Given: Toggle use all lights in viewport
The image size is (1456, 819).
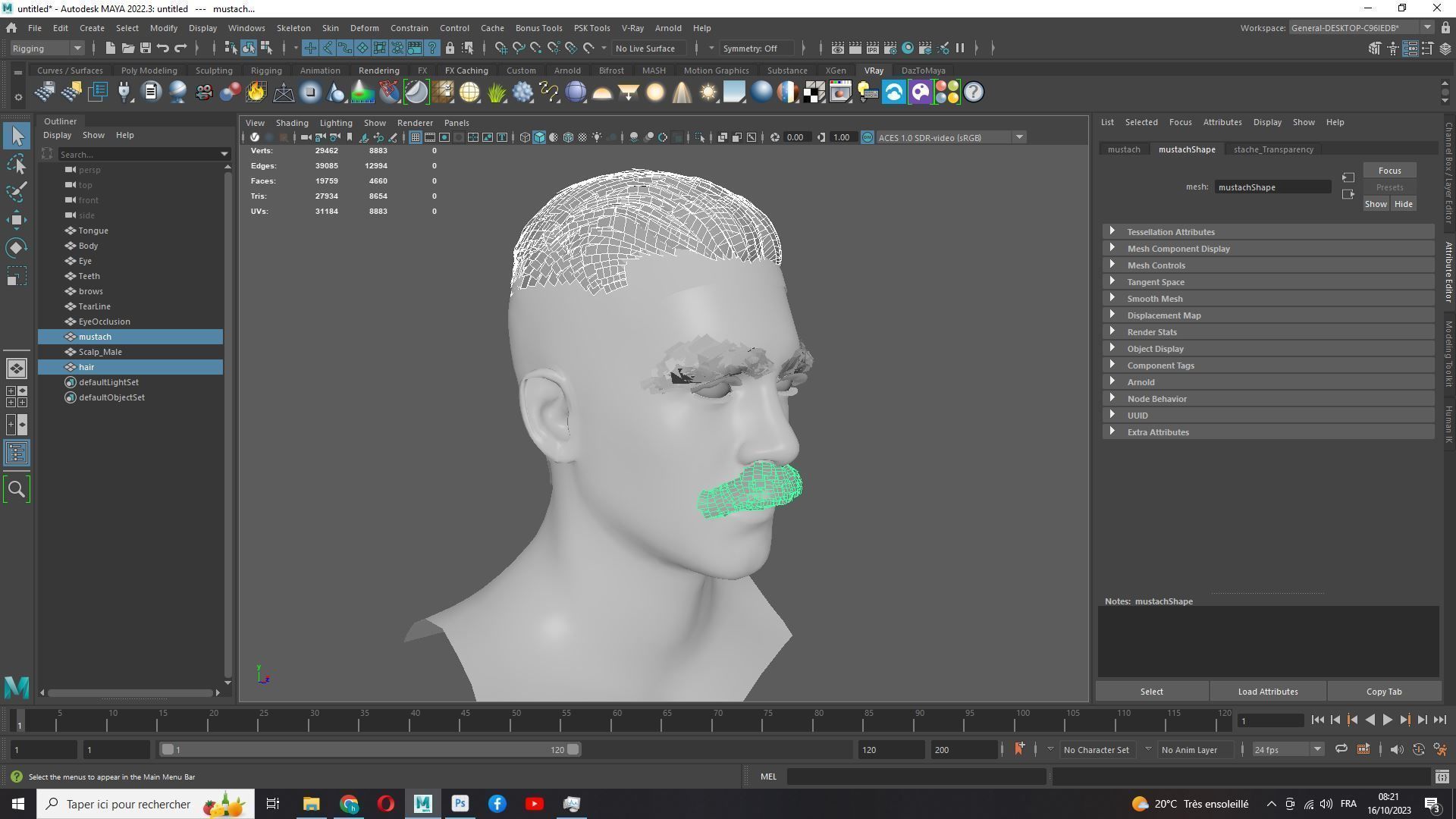Looking at the screenshot, I should (x=597, y=137).
